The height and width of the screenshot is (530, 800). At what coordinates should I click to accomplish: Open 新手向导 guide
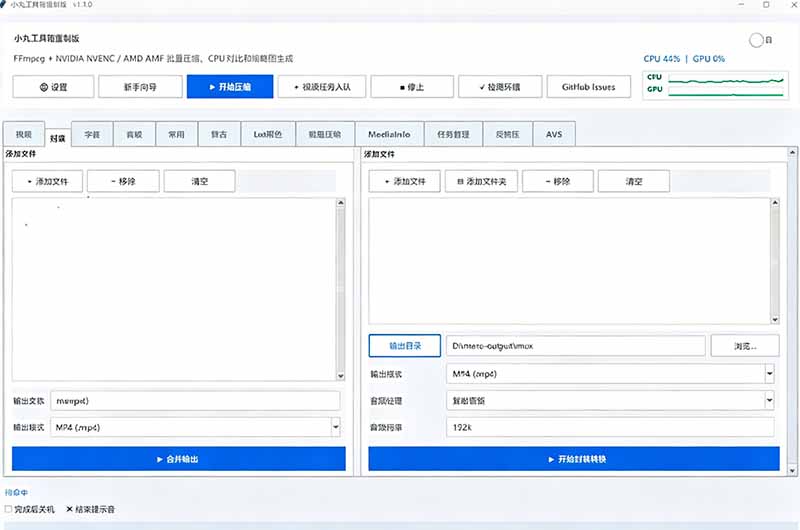(140, 87)
